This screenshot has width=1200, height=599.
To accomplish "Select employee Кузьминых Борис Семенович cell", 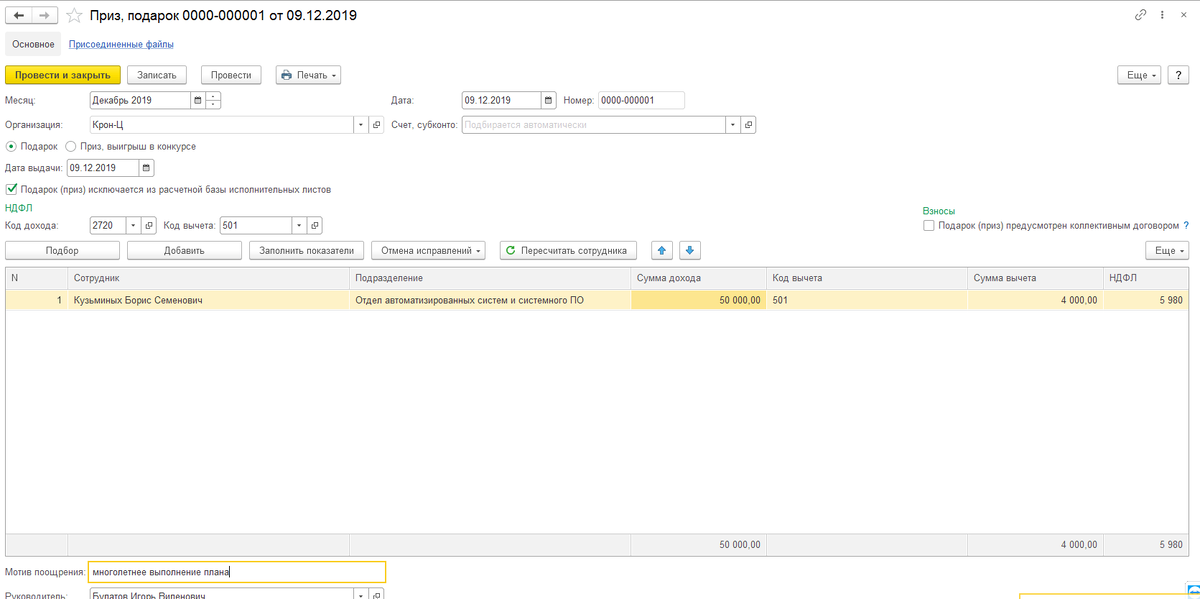I will [x=208, y=300].
